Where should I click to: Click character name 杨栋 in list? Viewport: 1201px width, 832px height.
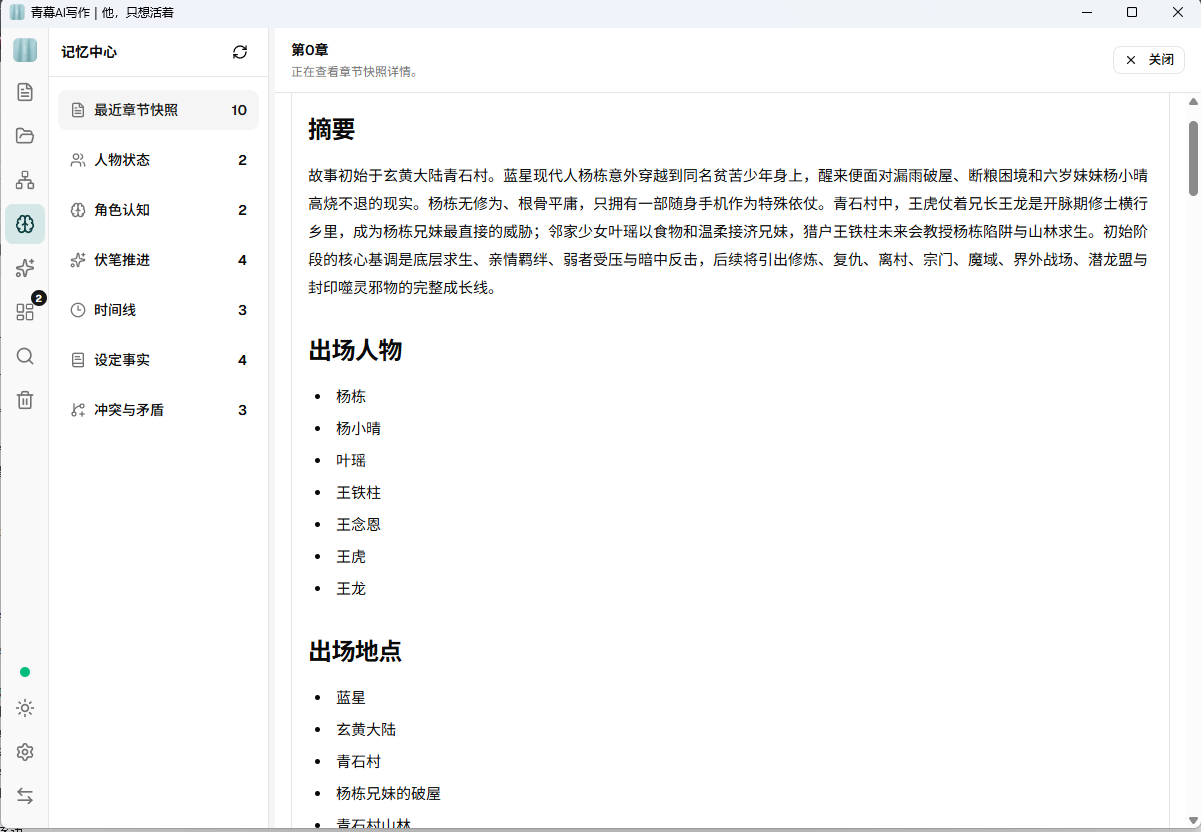[351, 397]
